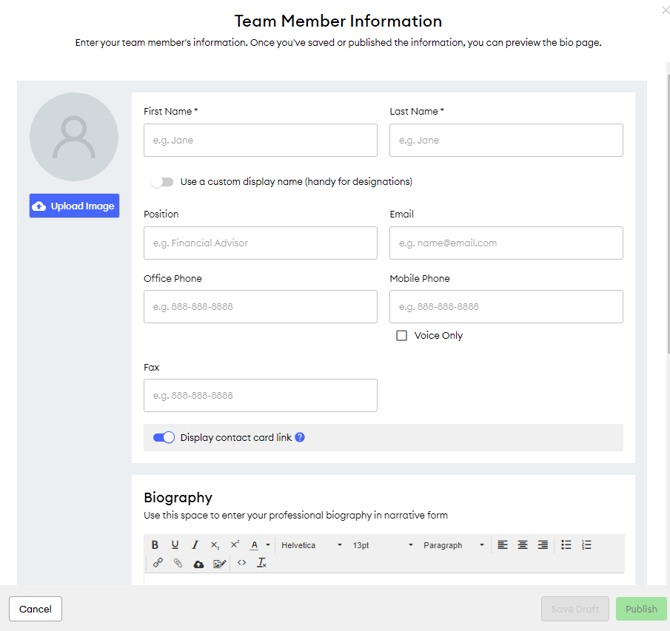The width and height of the screenshot is (670, 631).
Task: Click the Cancel button
Action: (35, 609)
